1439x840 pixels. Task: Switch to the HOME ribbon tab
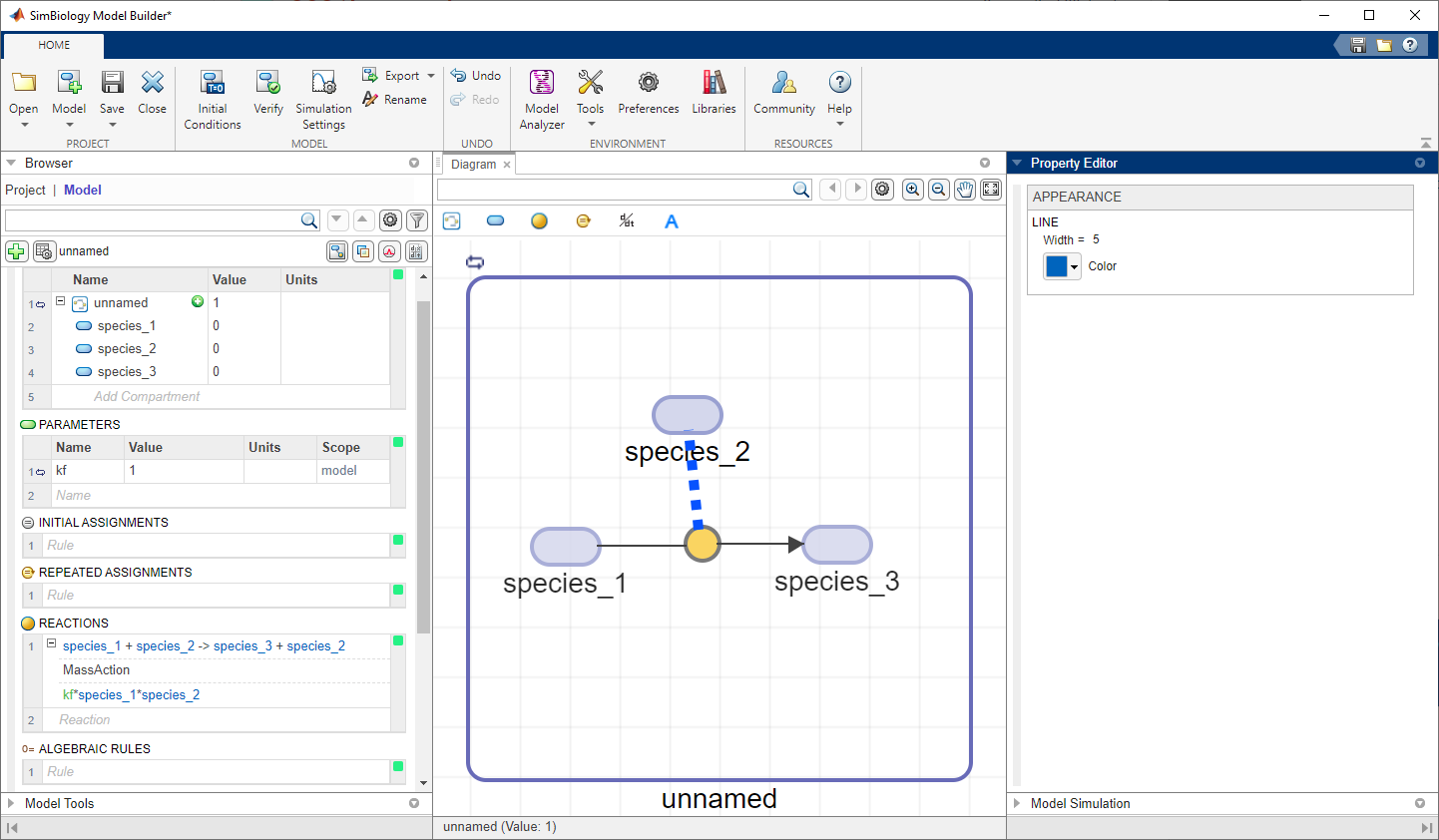point(54,45)
